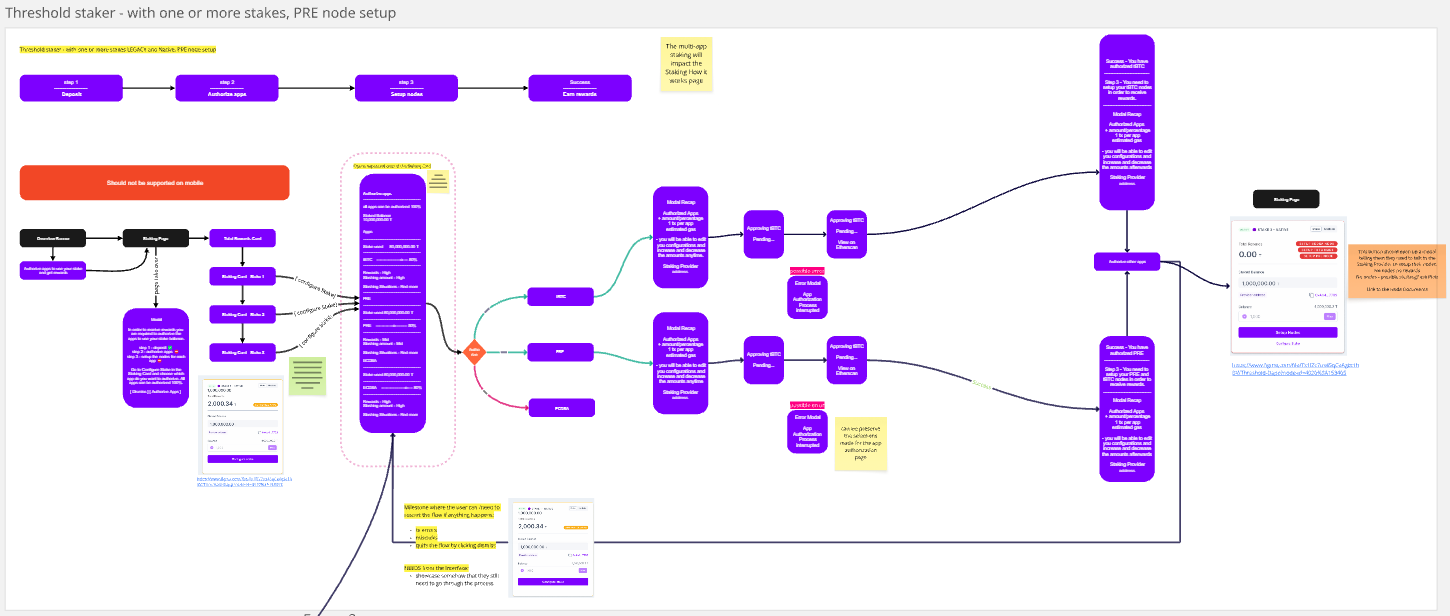Select 'Error Modal' beside 'Can we preserve' sticky
This screenshot has height=616, width=1450.
[807, 431]
